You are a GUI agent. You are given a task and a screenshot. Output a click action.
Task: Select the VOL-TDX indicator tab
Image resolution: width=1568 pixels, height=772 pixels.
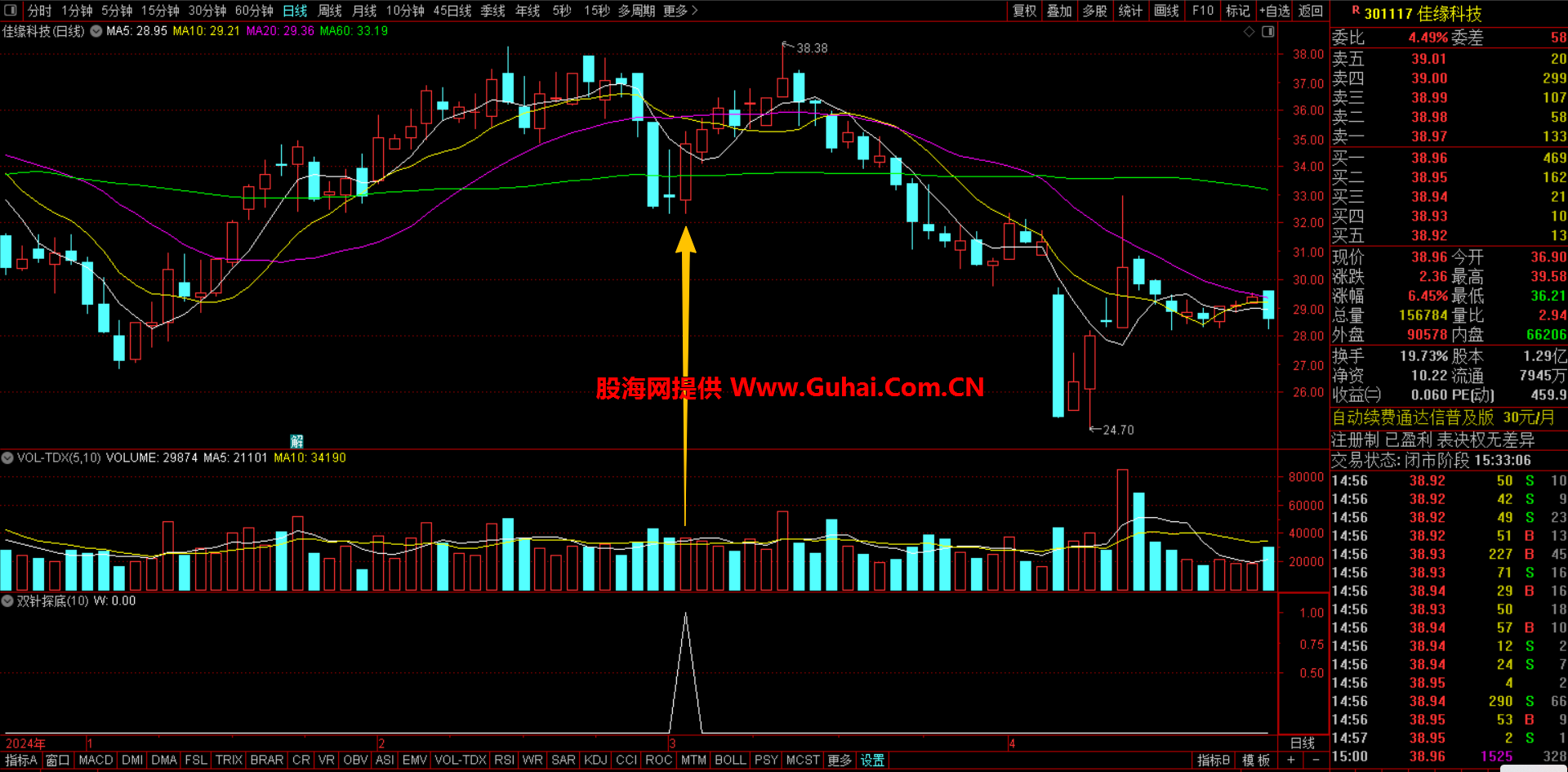pos(461,761)
